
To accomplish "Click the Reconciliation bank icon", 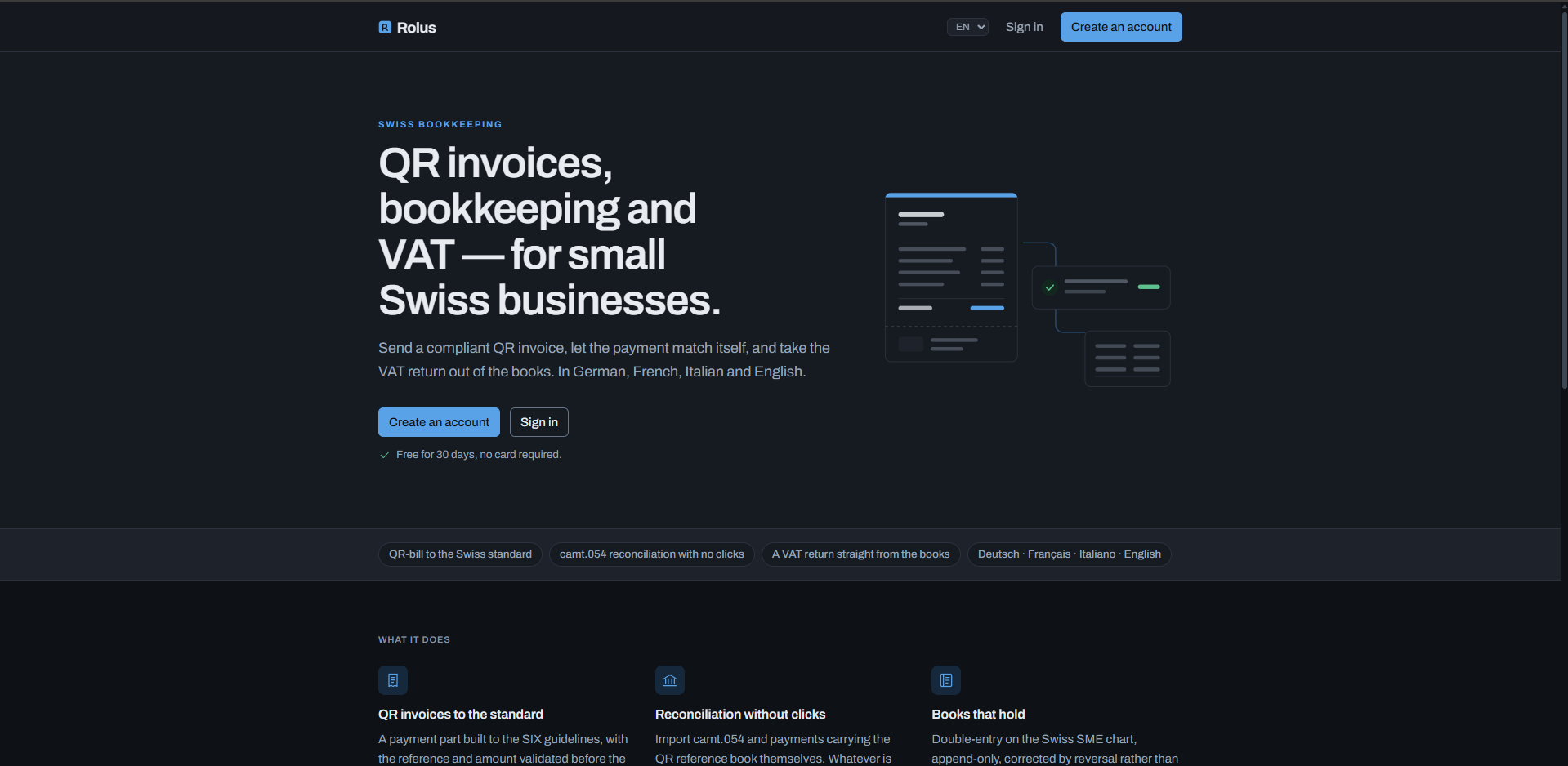I will pyautogui.click(x=670, y=680).
